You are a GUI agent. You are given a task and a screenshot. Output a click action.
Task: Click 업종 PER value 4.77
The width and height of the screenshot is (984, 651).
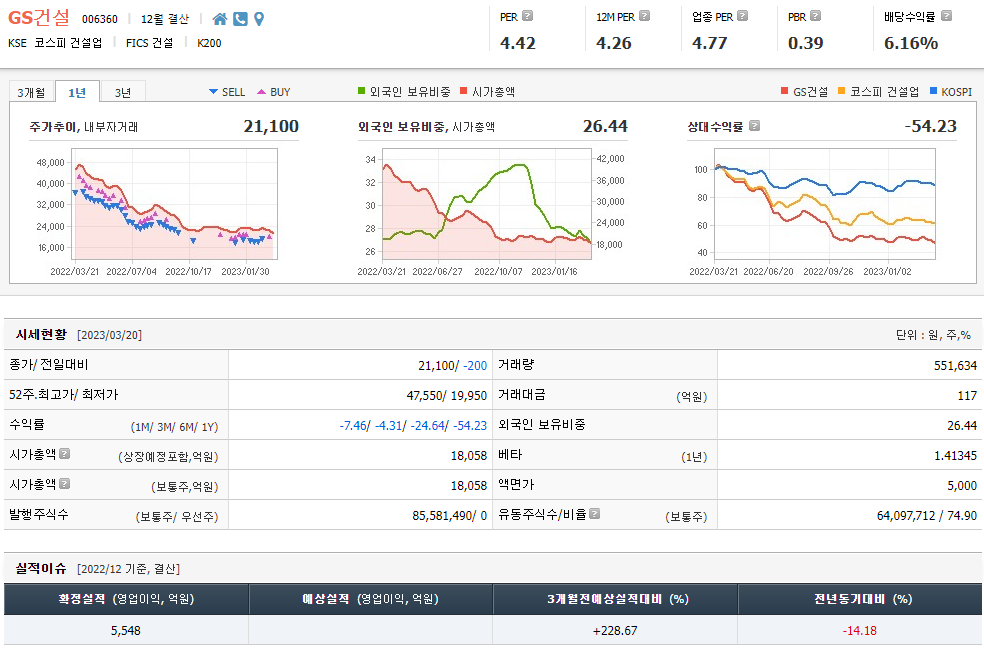[x=710, y=43]
